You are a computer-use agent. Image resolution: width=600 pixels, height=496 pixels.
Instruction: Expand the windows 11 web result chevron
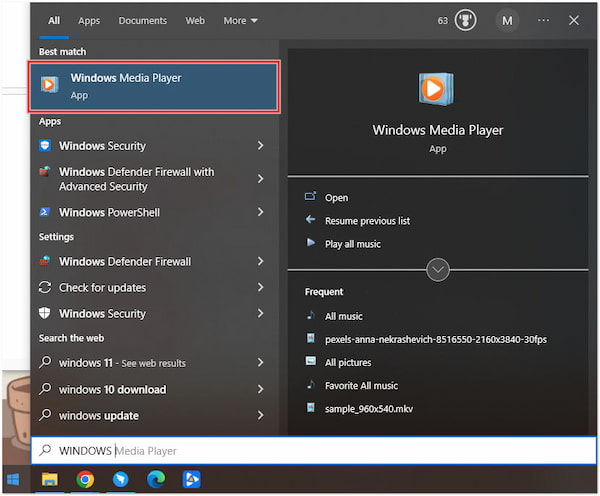pos(261,362)
